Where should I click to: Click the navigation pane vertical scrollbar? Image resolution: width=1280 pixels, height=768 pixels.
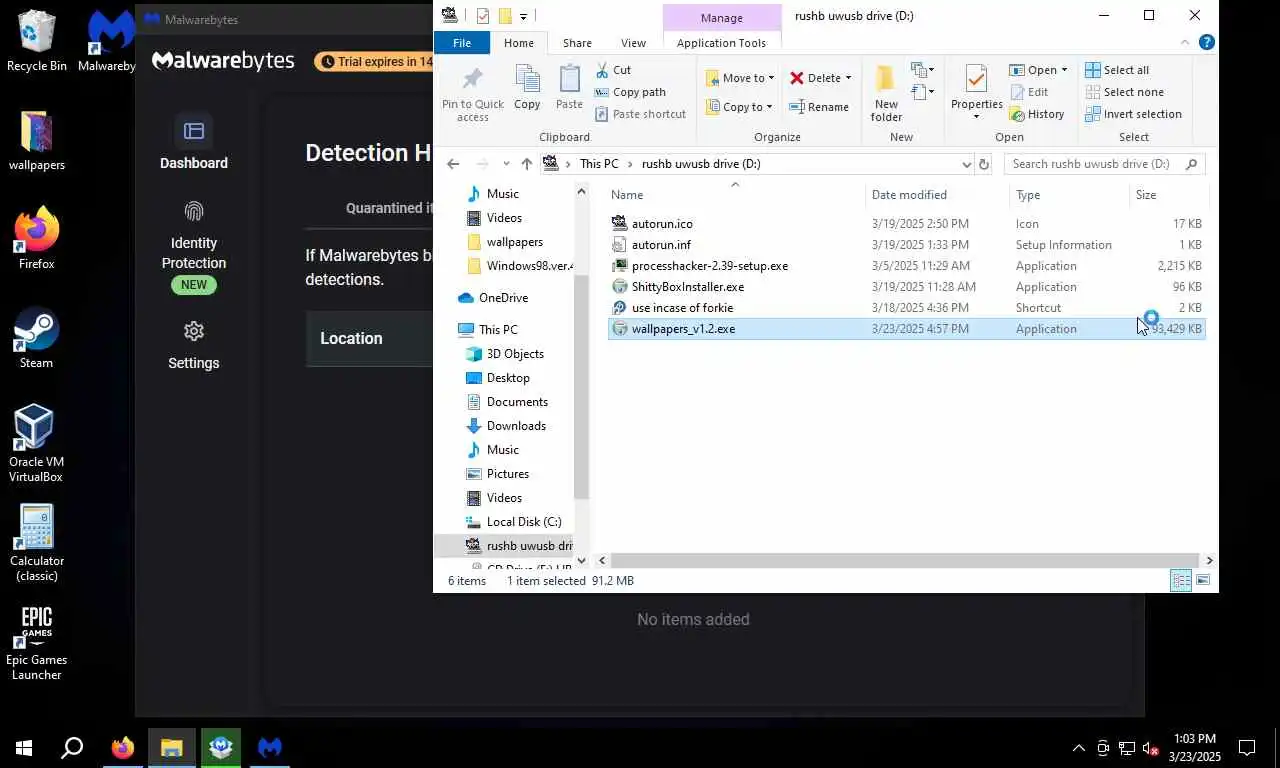(581, 385)
